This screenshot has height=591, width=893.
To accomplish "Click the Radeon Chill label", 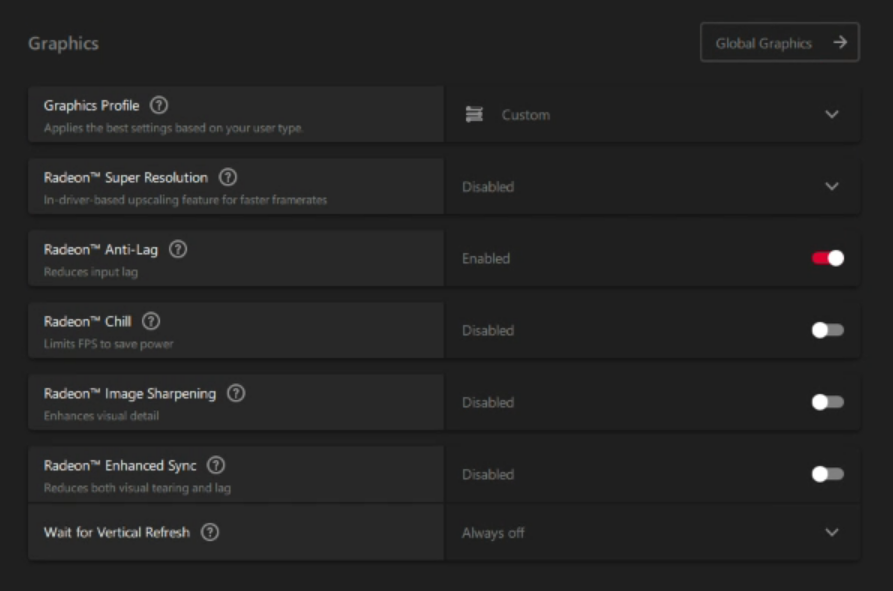I will click(x=87, y=322).
